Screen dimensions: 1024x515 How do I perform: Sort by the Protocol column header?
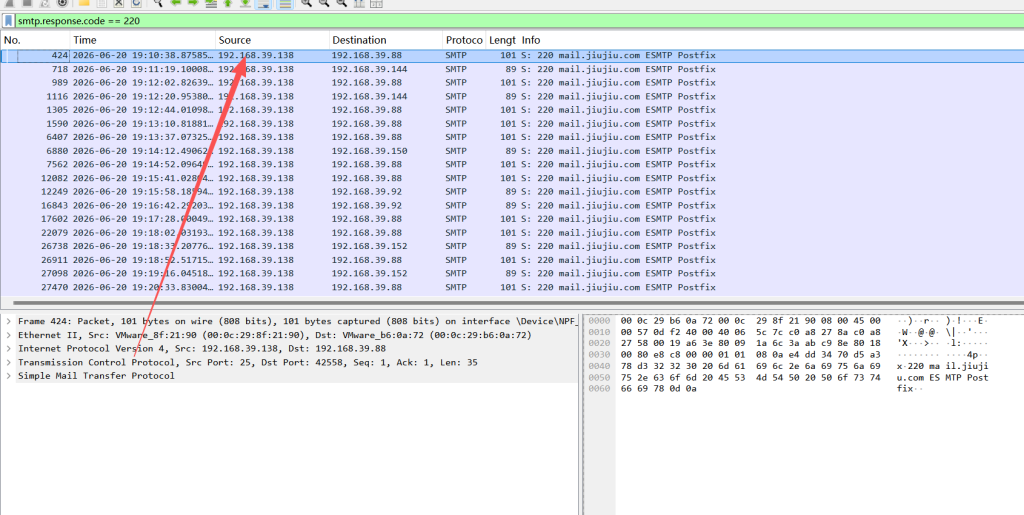pos(464,40)
